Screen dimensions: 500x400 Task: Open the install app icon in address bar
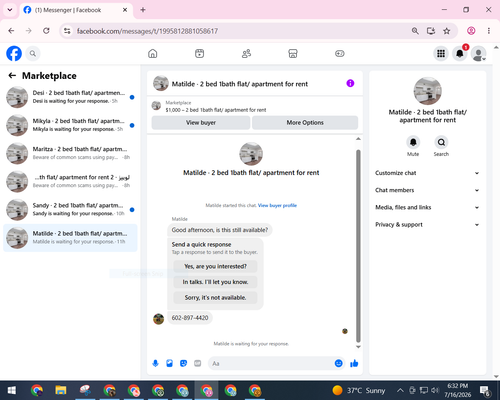click(x=431, y=31)
